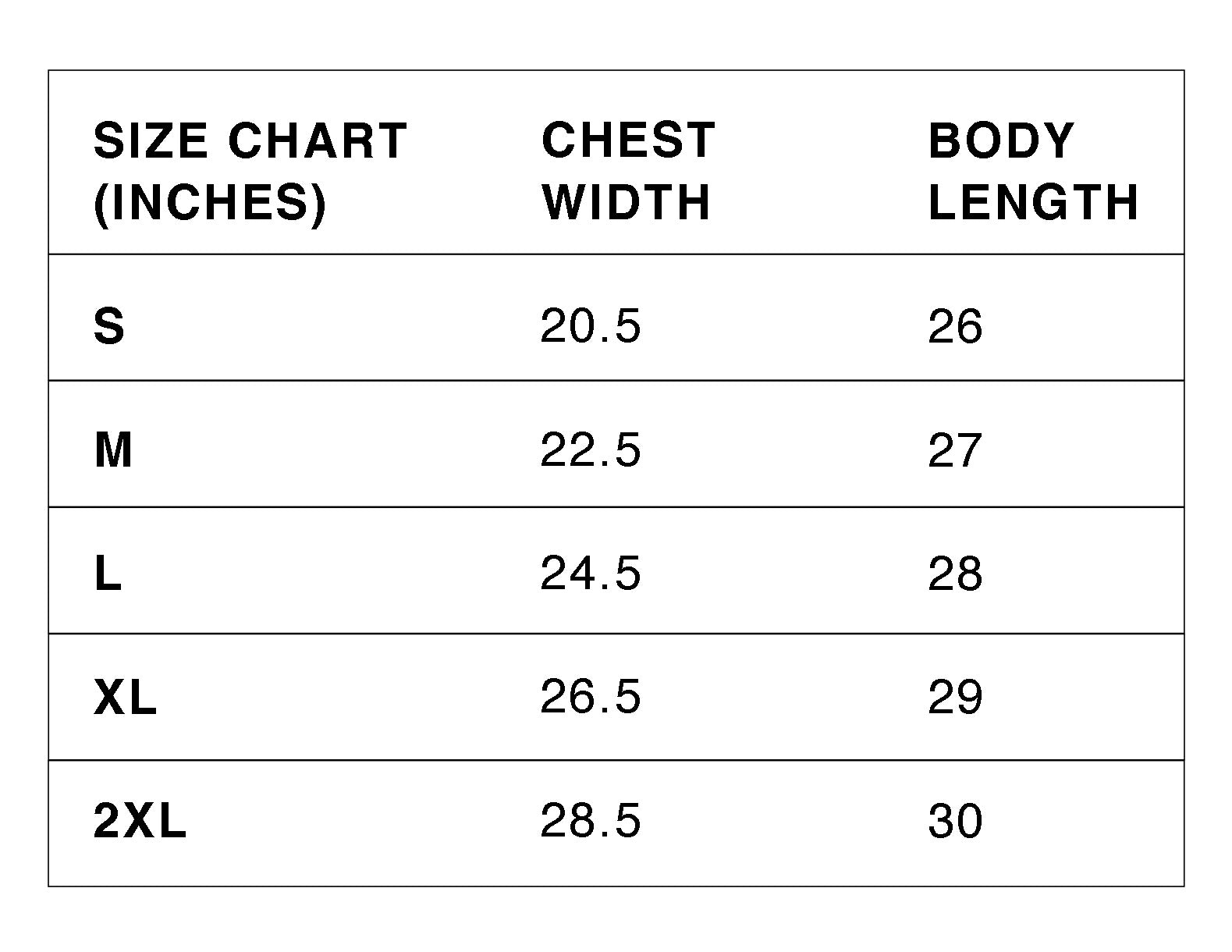Viewport: 1232px width, 952px height.
Task: Select the 2XL size row label
Action: point(140,821)
